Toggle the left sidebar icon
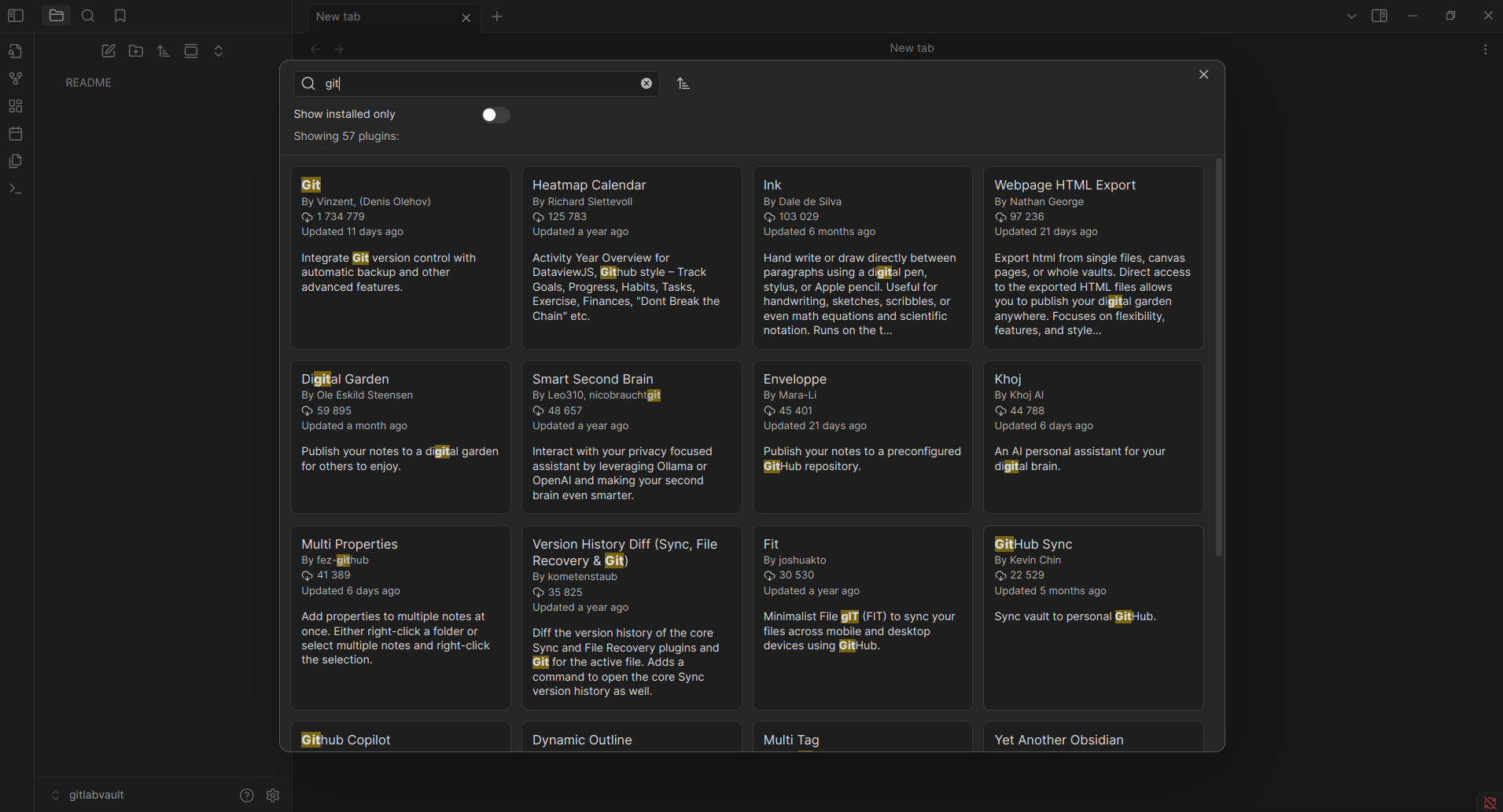Screen dimensions: 1503x812 [x=16, y=16]
